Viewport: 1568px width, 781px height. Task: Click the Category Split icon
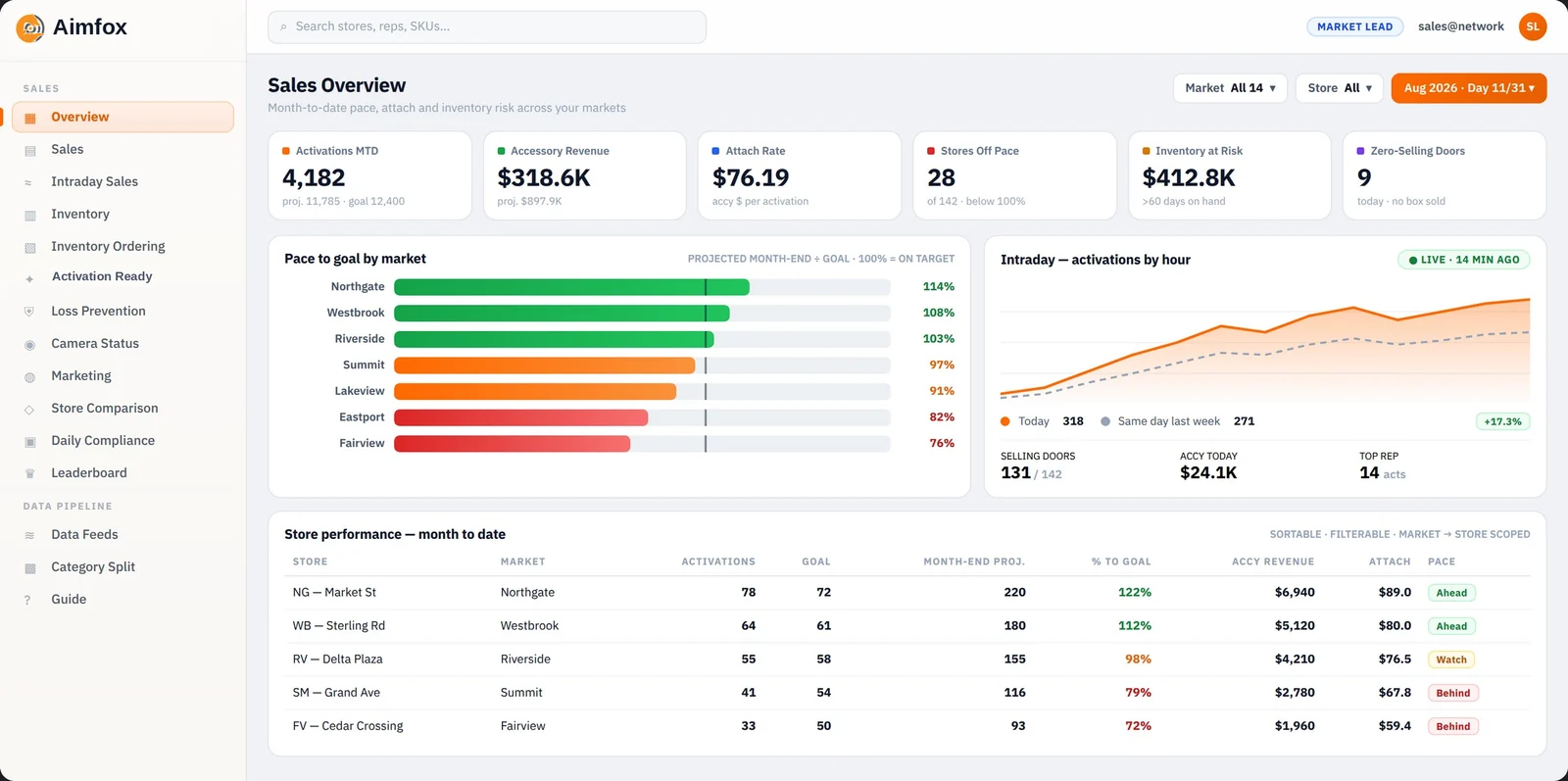click(x=30, y=567)
